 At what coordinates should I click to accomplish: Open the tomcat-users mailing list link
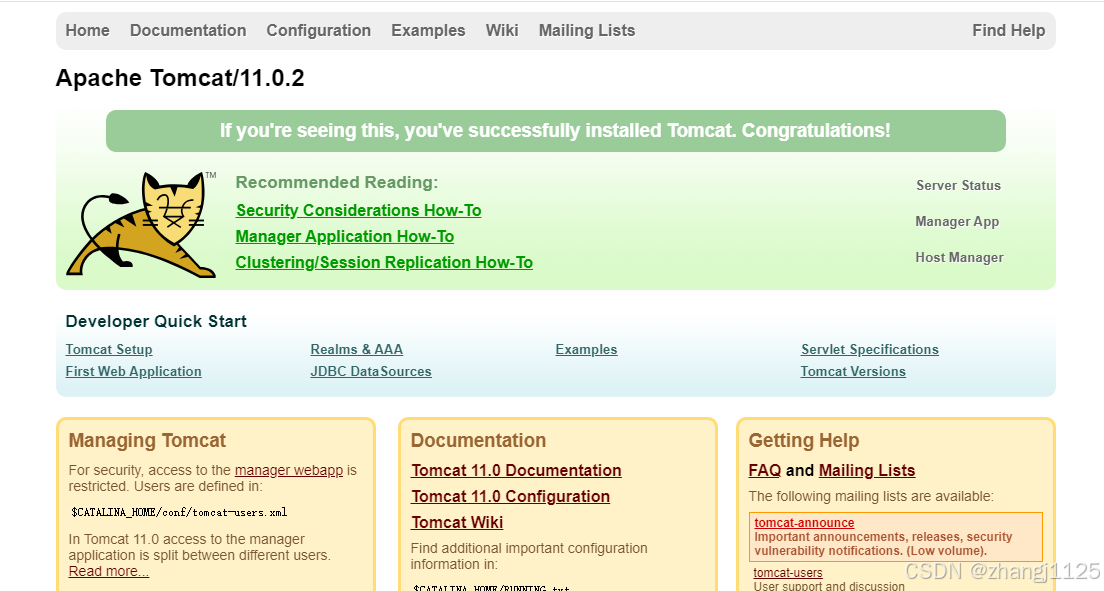pyautogui.click(x=788, y=573)
